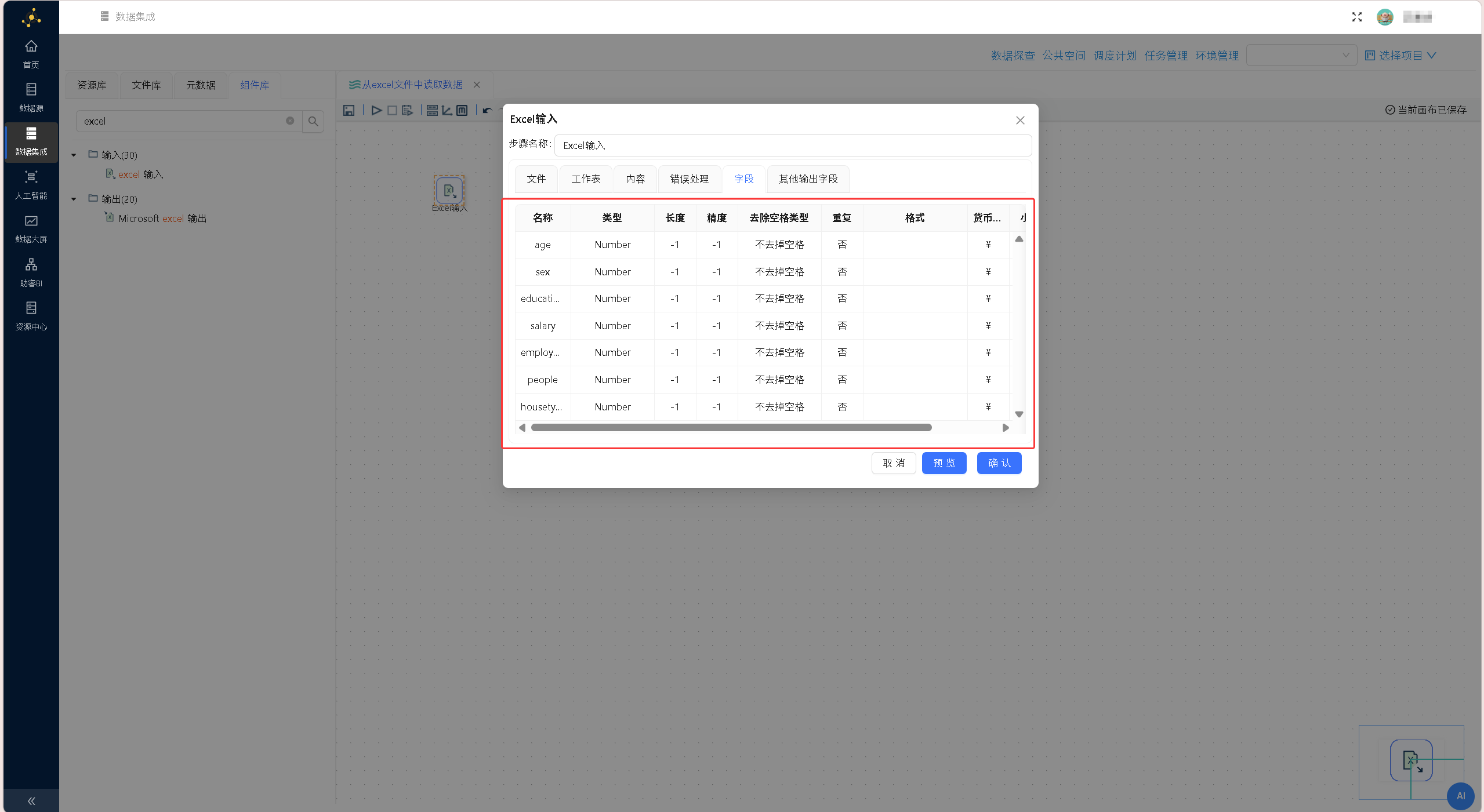Screen dimensions: 1484x812
Task: Open the 任务管理 link
Action: pos(1166,55)
